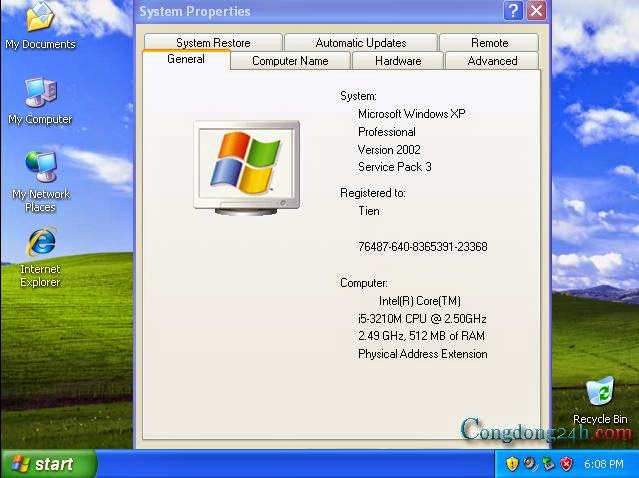639x478 pixels.
Task: Click the i5-3210M CPU @ 2.50GHz text
Action: click(422, 318)
